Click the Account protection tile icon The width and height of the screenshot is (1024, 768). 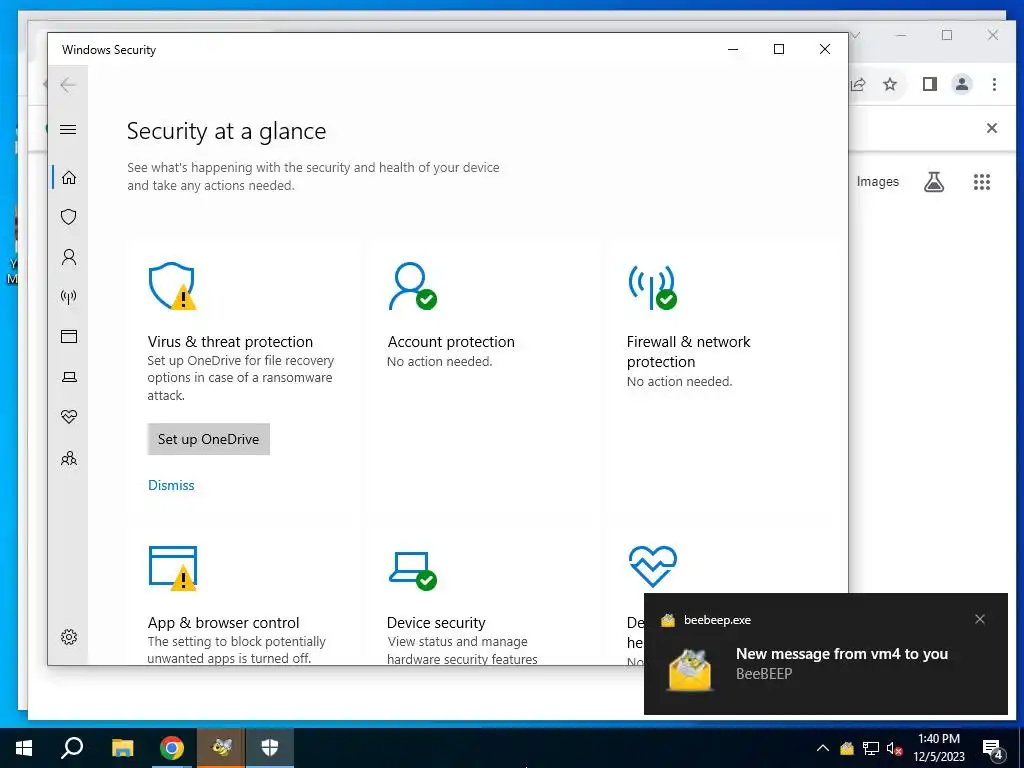pyautogui.click(x=412, y=286)
